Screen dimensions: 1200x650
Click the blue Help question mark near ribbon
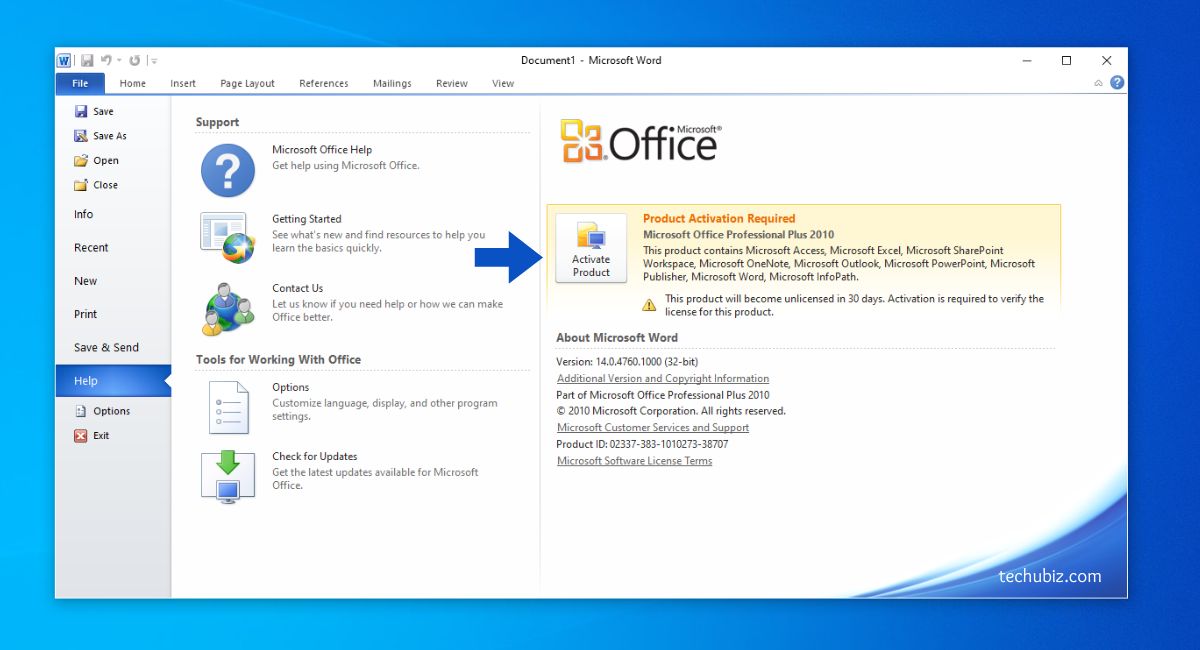click(x=1117, y=83)
